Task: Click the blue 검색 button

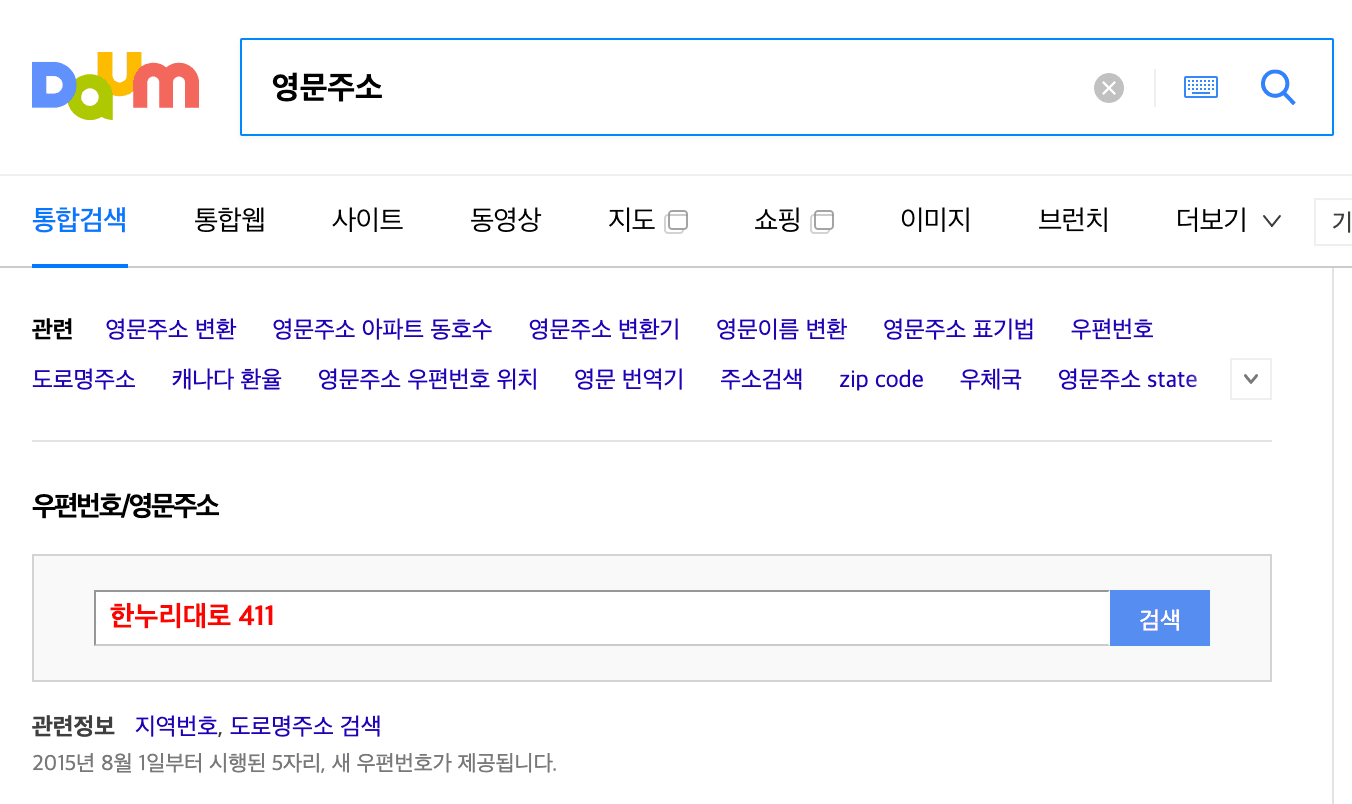Action: [1159, 617]
